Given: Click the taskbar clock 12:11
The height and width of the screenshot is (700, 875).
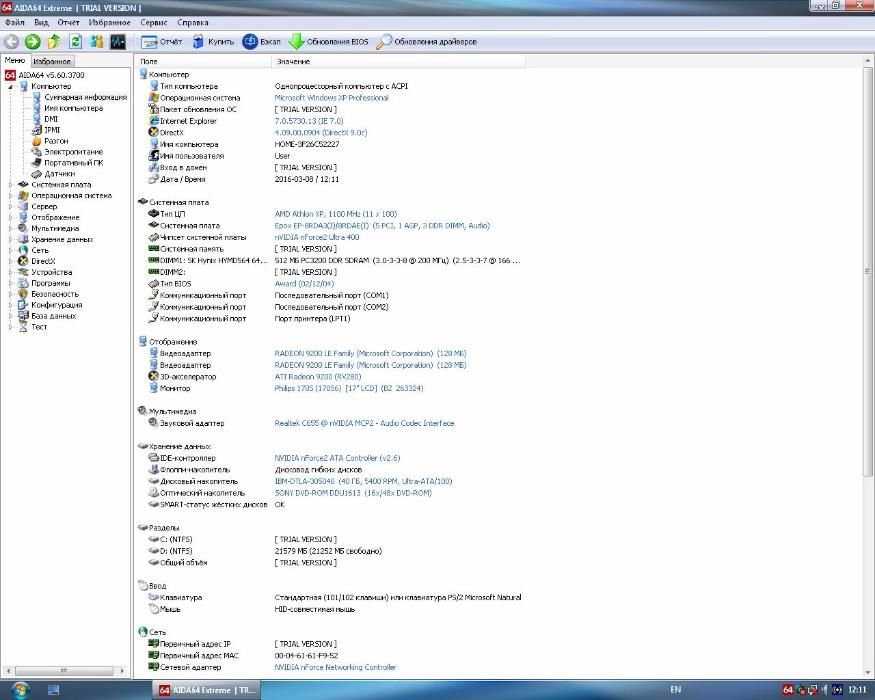Looking at the screenshot, I should tap(858, 691).
